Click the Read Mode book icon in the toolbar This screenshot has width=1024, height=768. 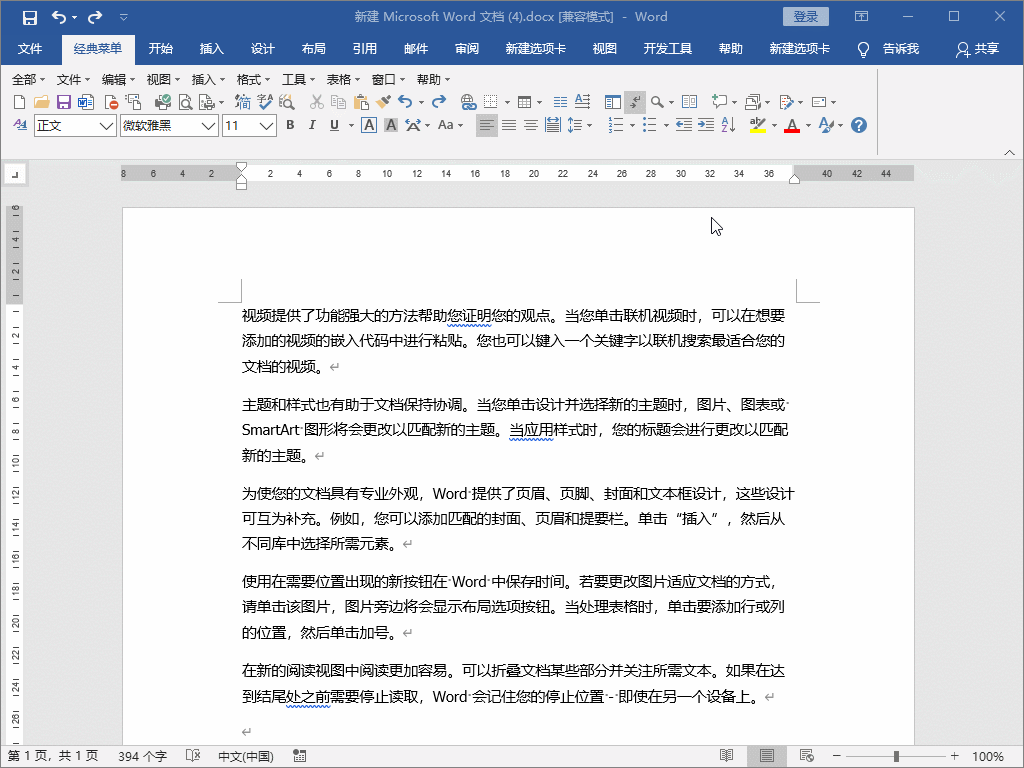pyautogui.click(x=690, y=102)
